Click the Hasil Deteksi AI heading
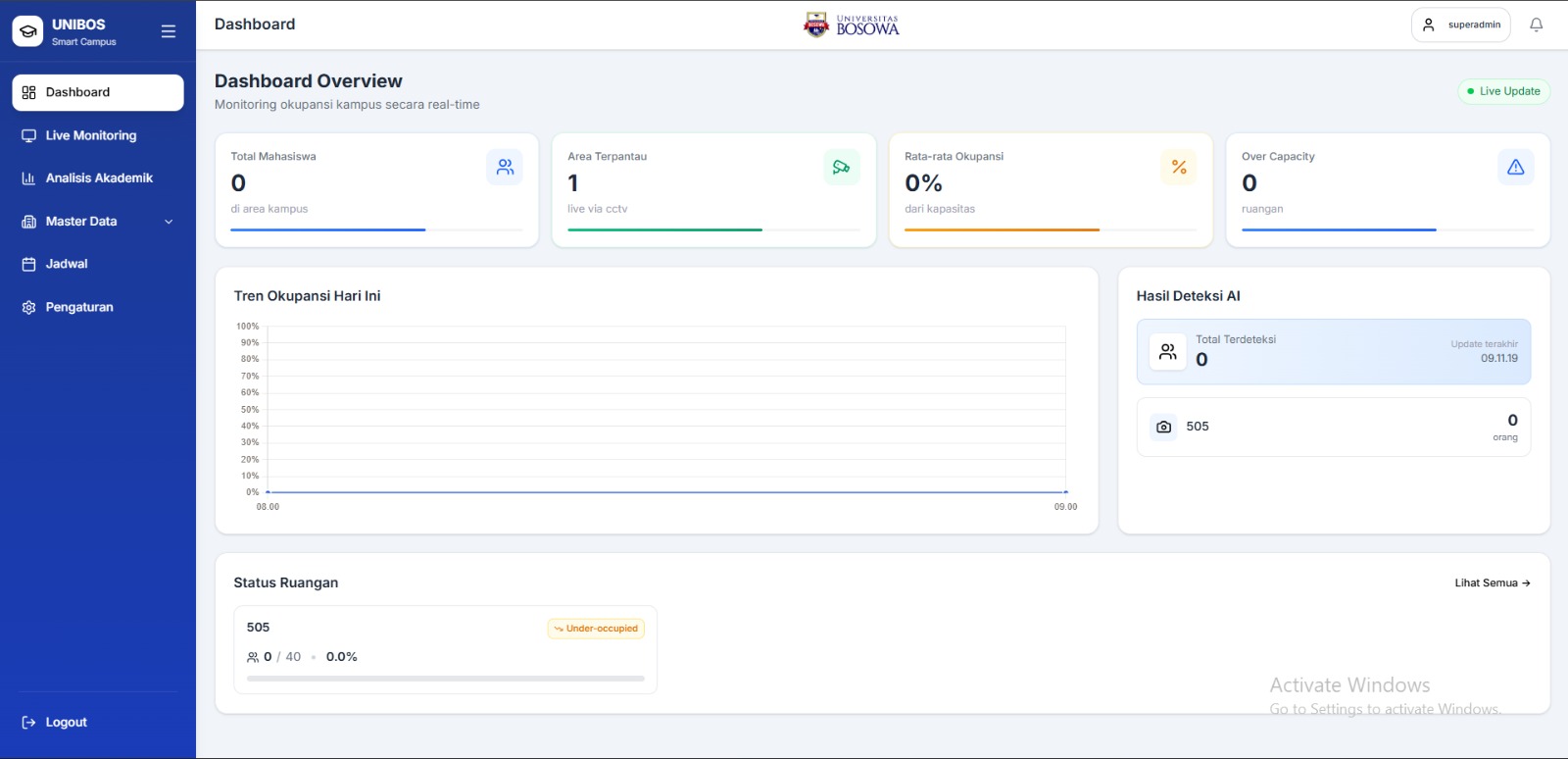Screen dimensions: 1568x759 1188,296
